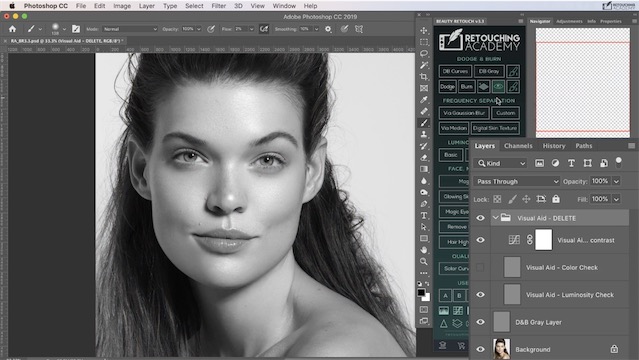Collapse the Visual Aid - DELETE group
This screenshot has width=639, height=360.
(x=495, y=218)
